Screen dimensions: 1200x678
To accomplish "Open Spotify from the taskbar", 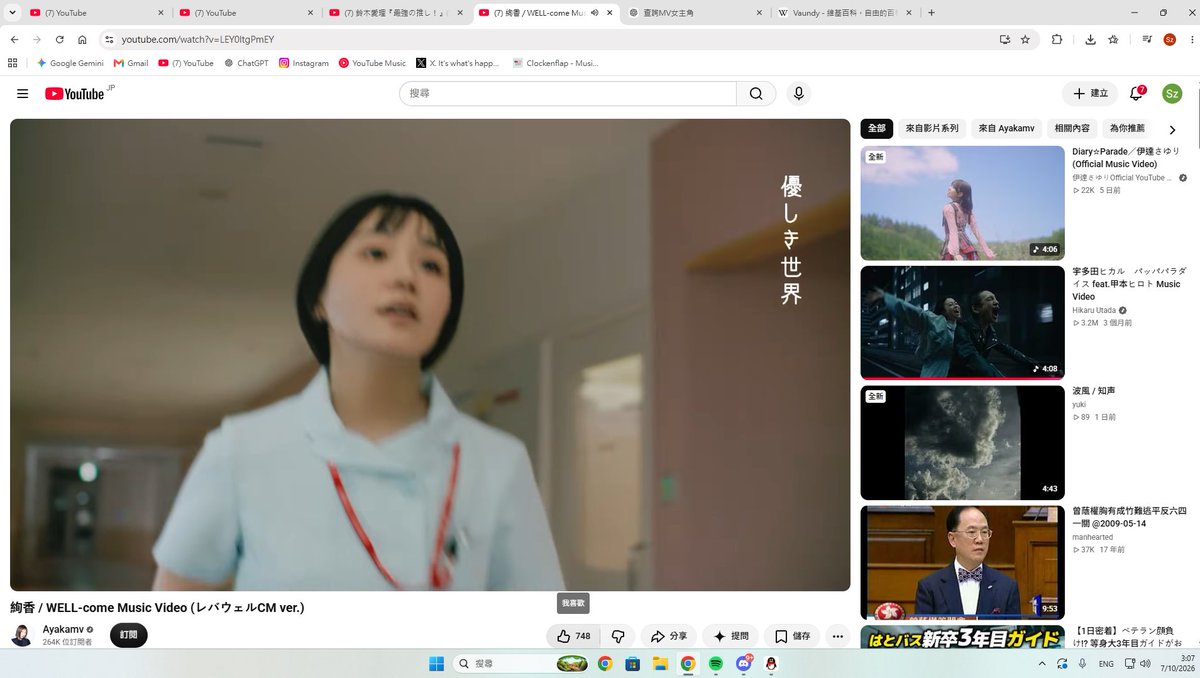I will 716,663.
